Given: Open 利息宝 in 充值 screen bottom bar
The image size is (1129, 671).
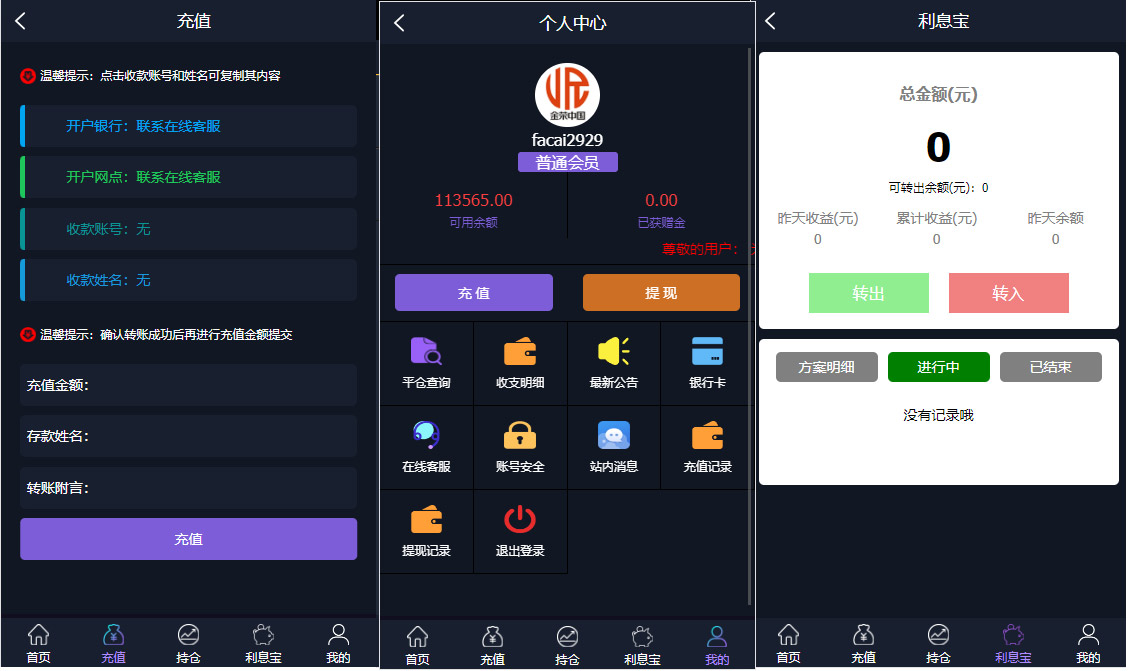Looking at the screenshot, I should 263,643.
